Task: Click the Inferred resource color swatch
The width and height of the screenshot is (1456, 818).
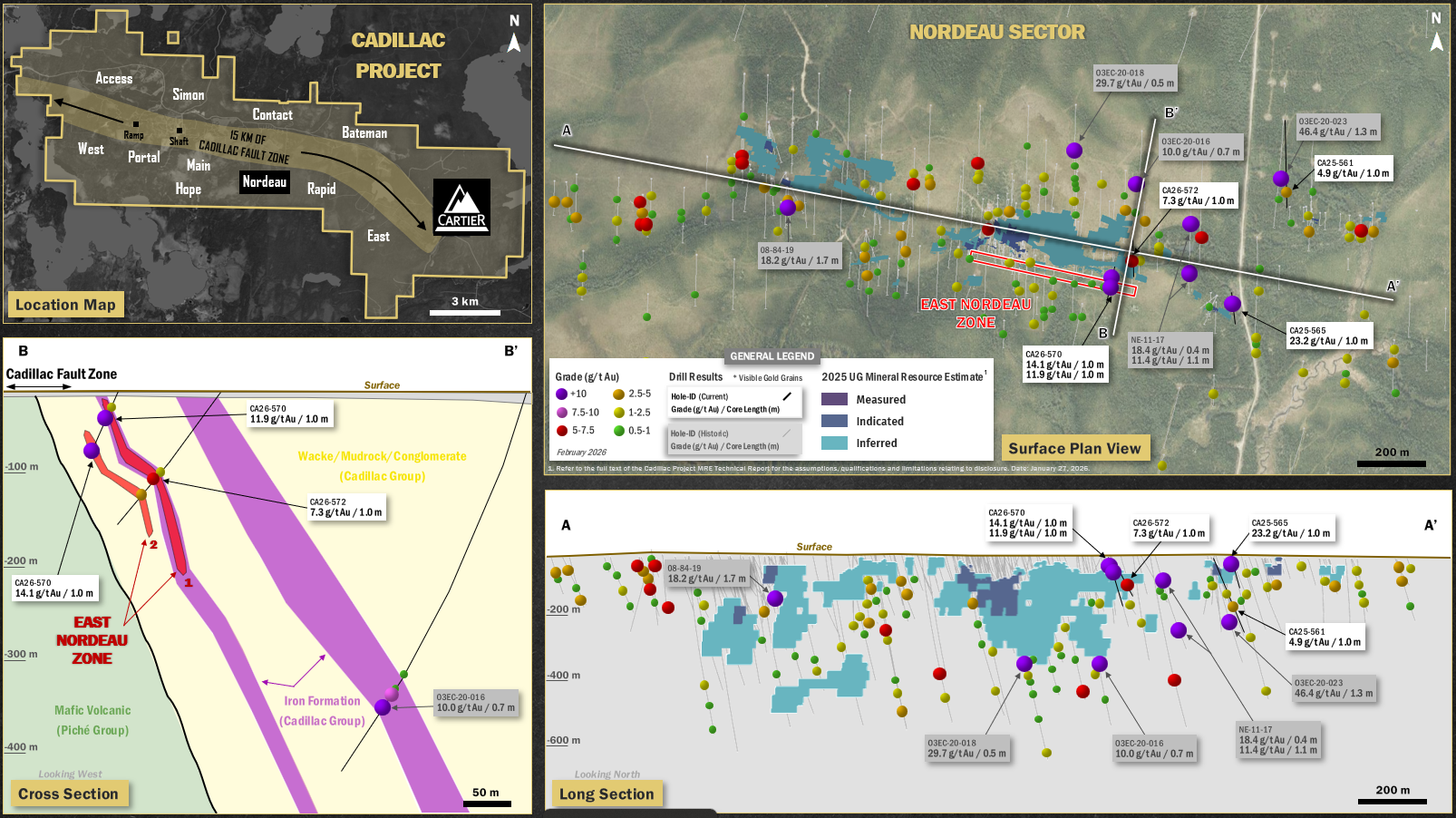Action: tap(834, 443)
